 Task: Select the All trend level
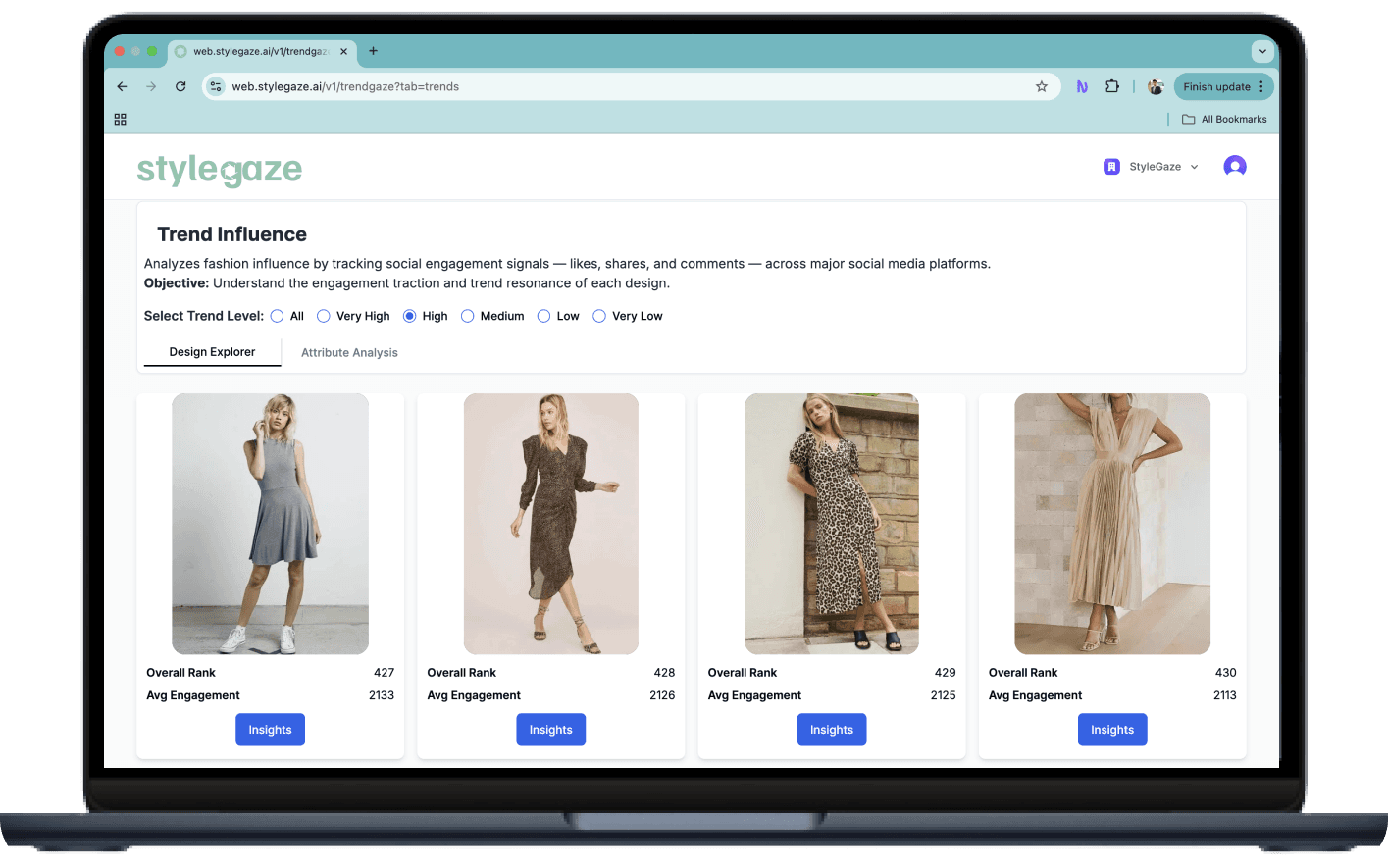(278, 316)
